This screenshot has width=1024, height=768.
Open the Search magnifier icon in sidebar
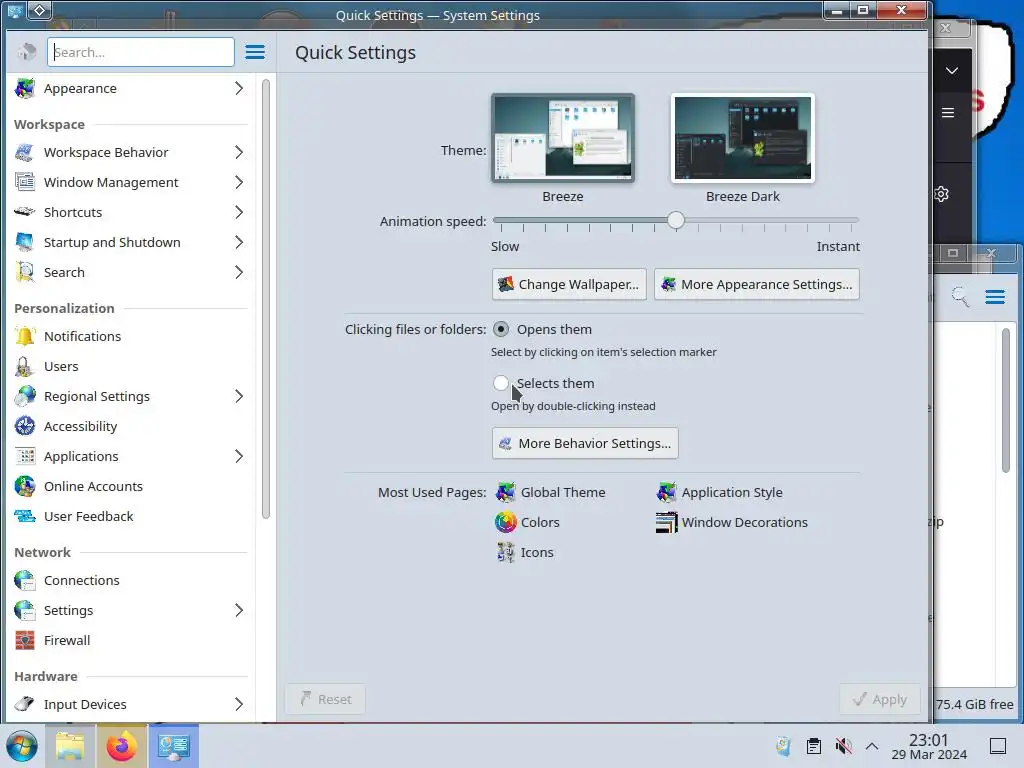[25, 272]
